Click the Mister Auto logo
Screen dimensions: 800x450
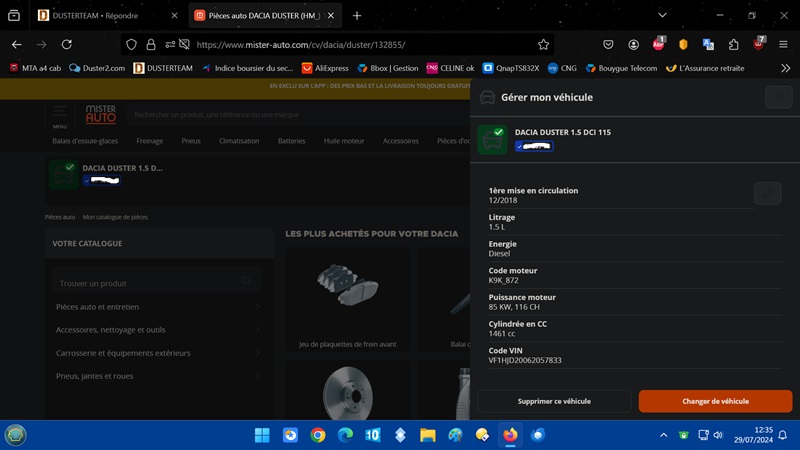click(101, 114)
